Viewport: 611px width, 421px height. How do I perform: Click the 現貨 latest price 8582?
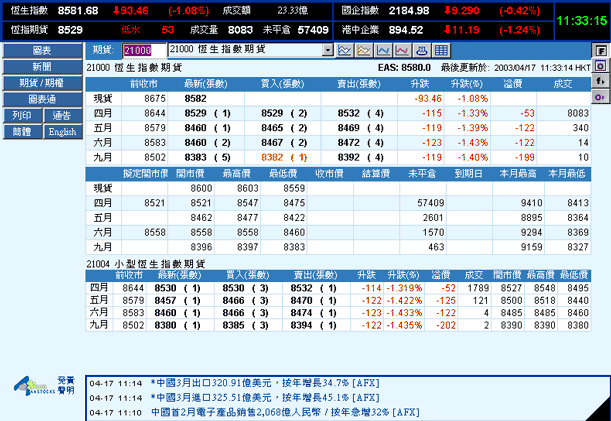click(x=196, y=99)
